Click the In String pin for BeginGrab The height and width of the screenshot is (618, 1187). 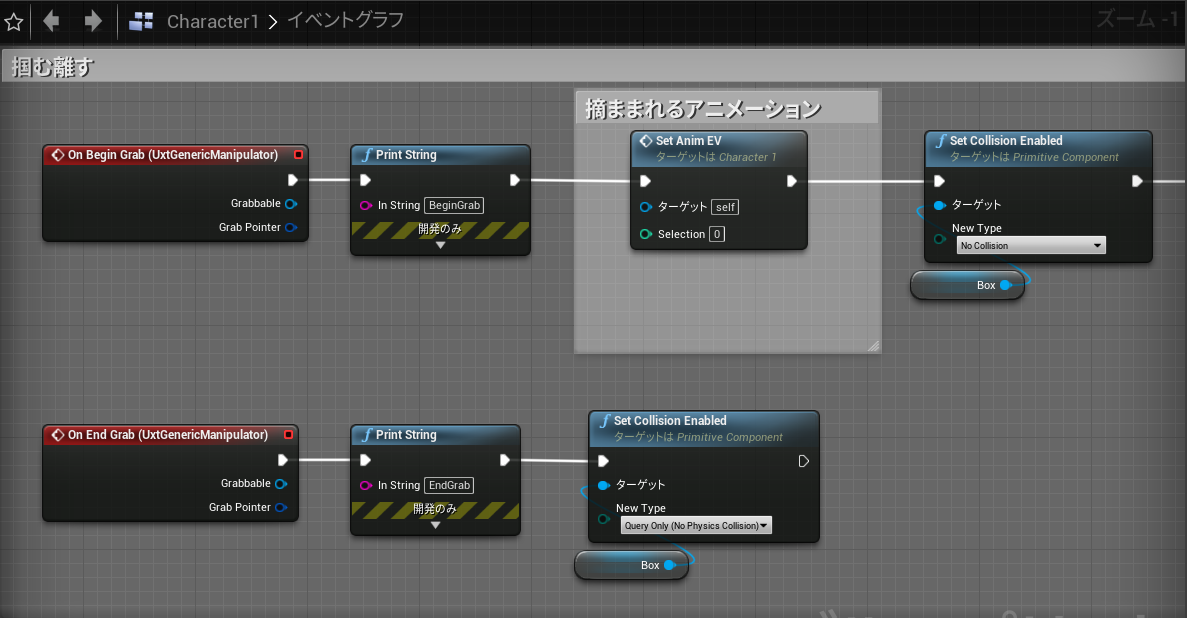[x=366, y=205]
